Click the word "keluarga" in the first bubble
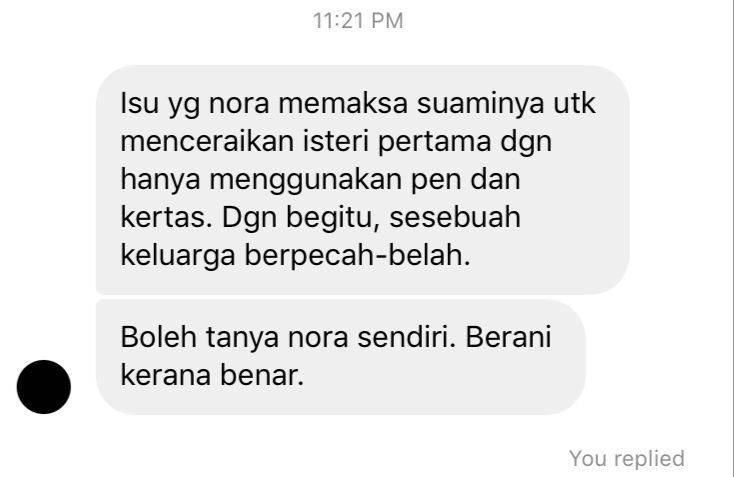Image resolution: width=734 pixels, height=477 pixels. click(178, 256)
